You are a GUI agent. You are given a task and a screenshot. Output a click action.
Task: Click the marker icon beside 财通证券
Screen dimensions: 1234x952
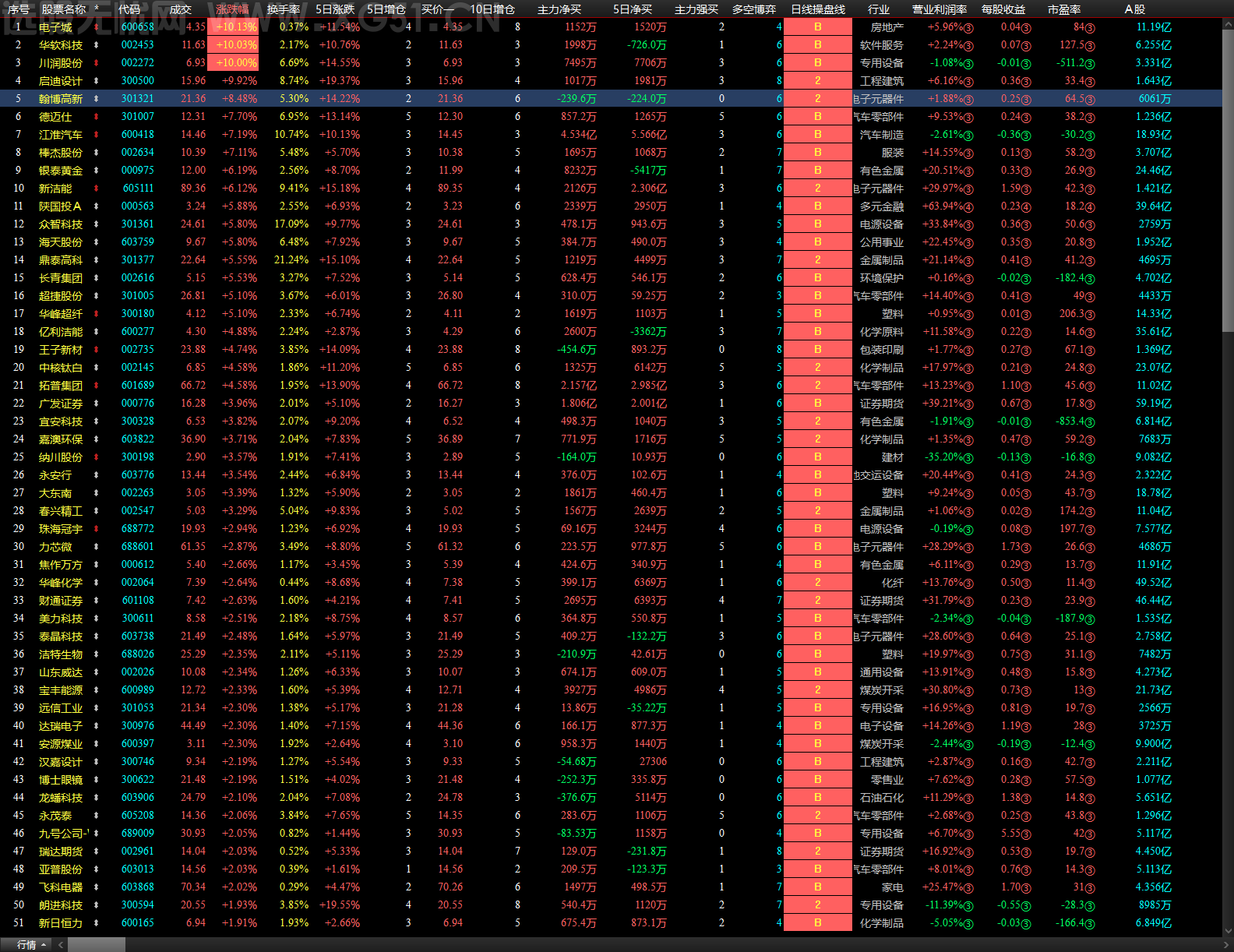click(x=97, y=601)
